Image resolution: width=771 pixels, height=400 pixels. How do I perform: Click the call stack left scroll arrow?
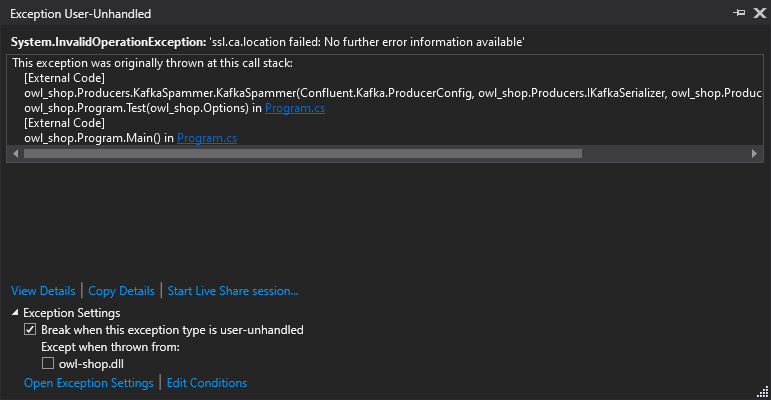tap(16, 154)
